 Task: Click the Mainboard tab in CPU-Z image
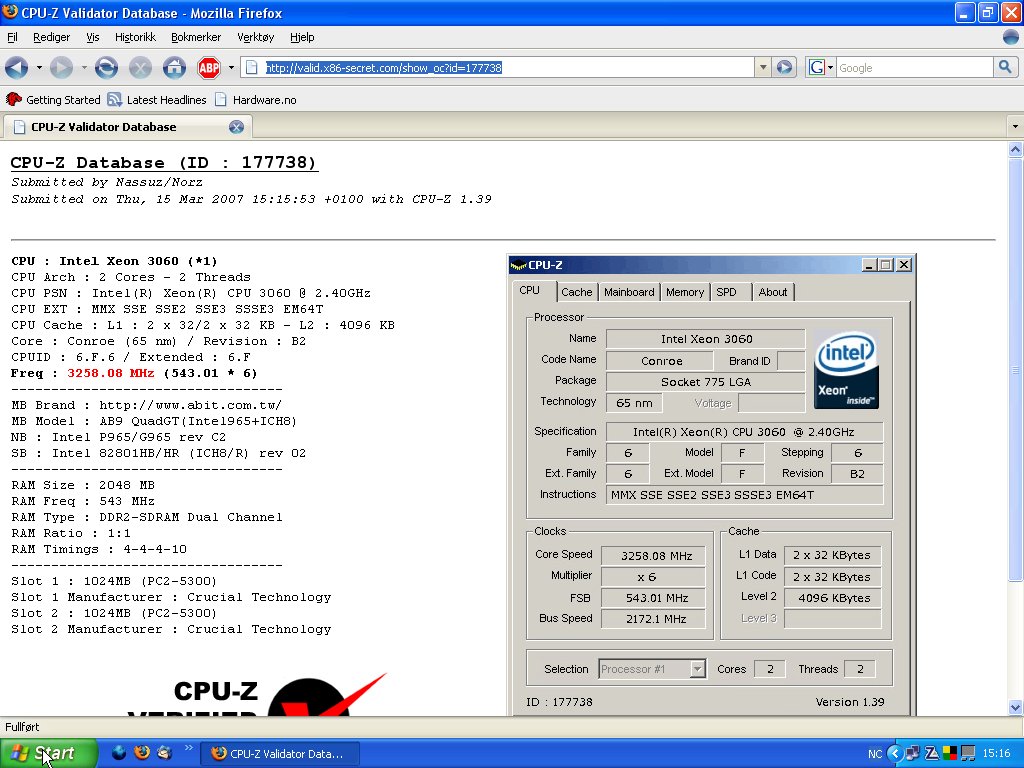(x=629, y=292)
